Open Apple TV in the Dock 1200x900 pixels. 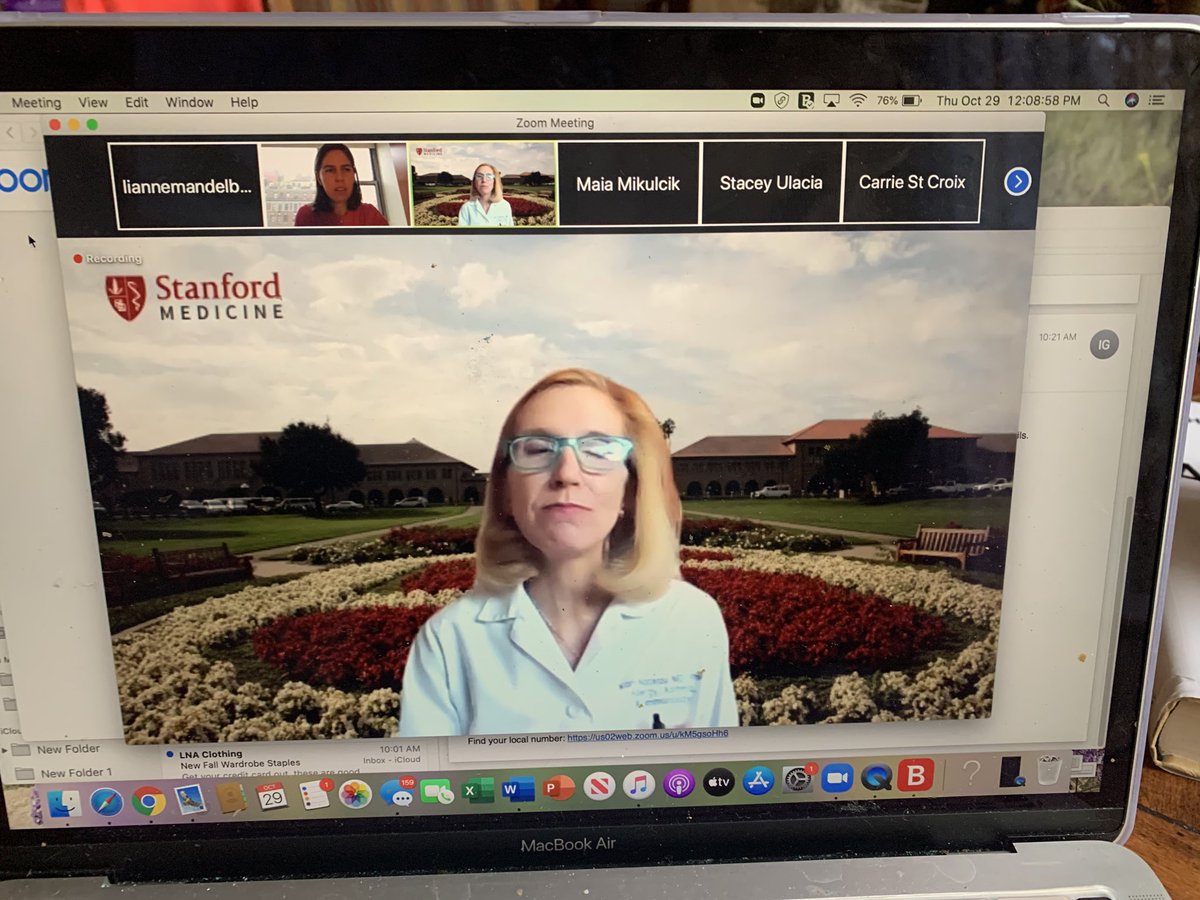coord(719,782)
